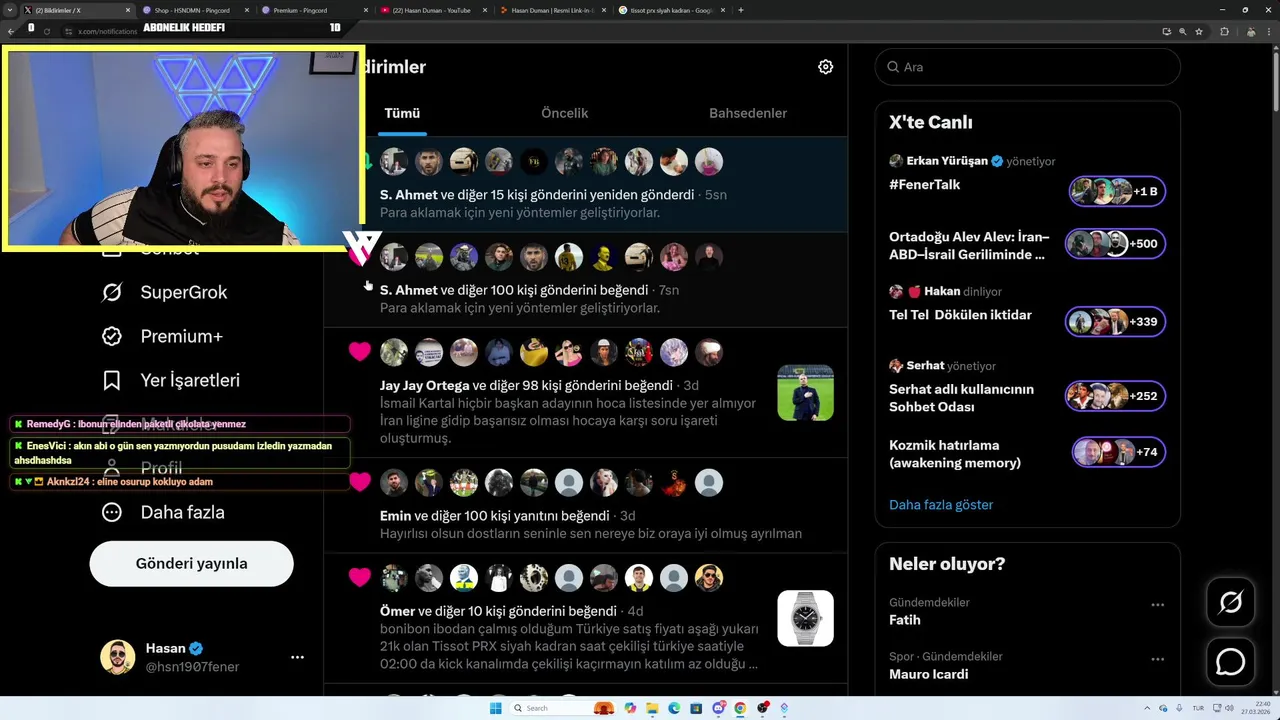Click the floating Grok button
The width and height of the screenshot is (1280, 720).
point(1230,602)
